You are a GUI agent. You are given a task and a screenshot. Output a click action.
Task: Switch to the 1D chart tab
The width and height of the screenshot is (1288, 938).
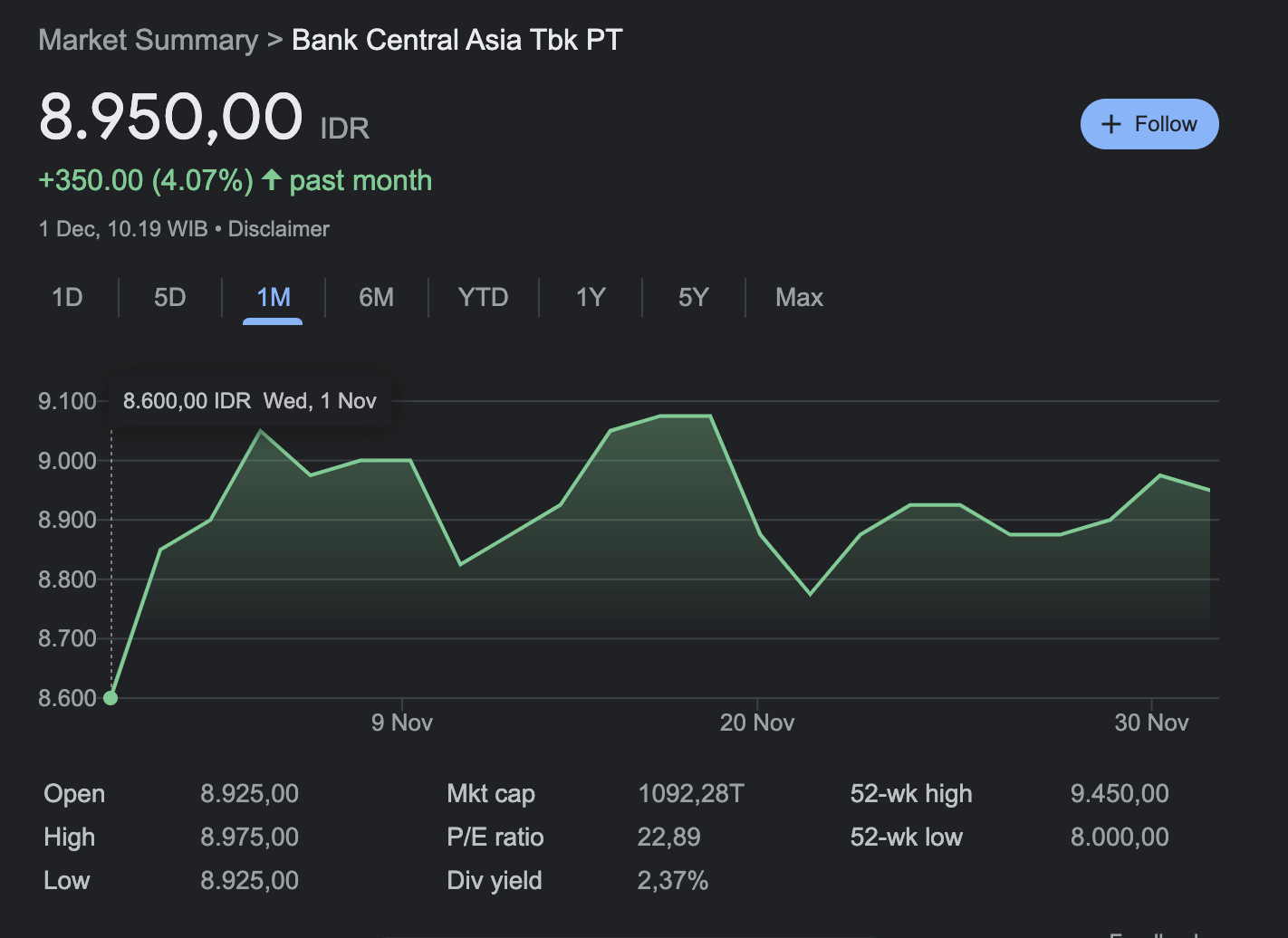67,297
